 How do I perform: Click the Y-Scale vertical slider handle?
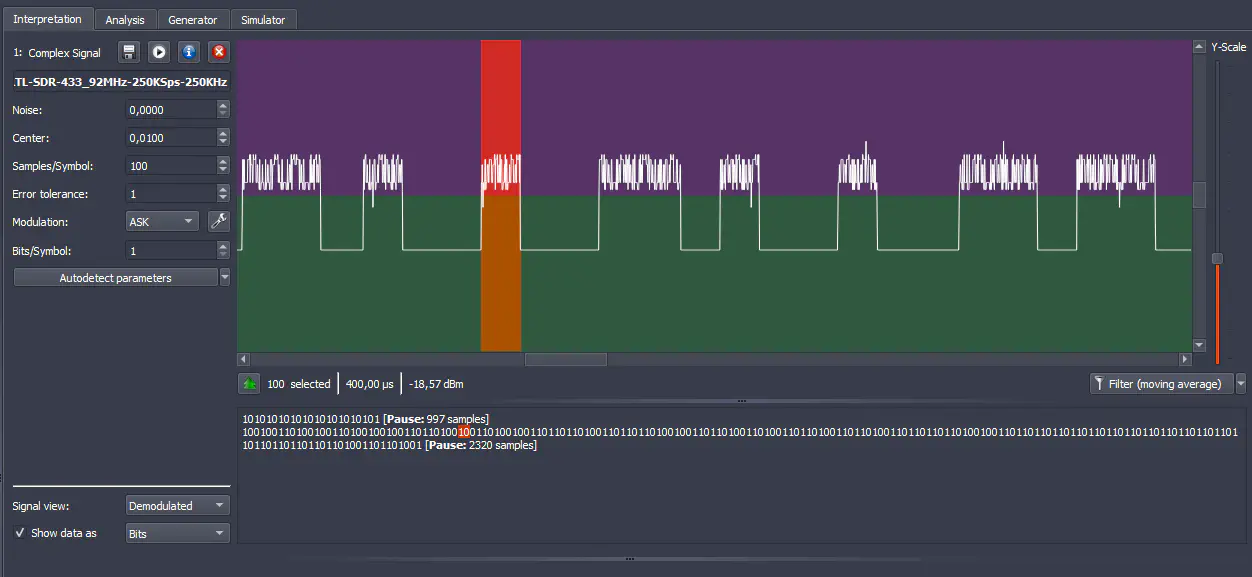coord(1217,259)
